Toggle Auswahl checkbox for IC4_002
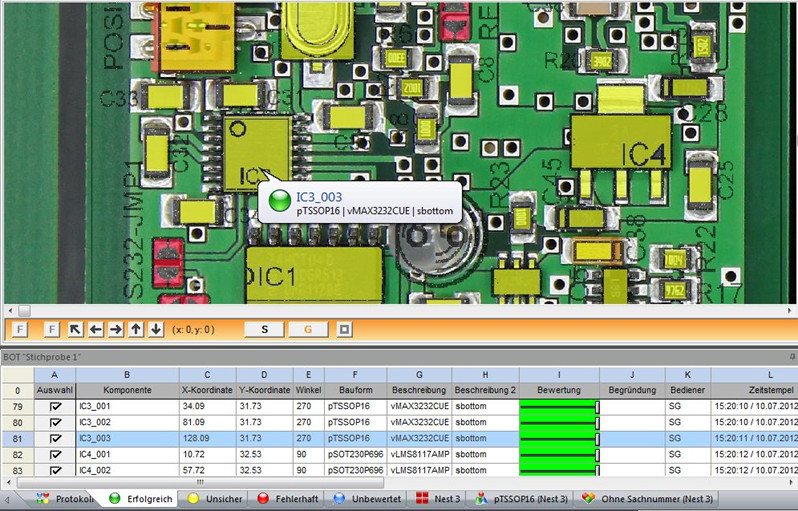Viewport: 798px width, 511px height. click(x=55, y=470)
